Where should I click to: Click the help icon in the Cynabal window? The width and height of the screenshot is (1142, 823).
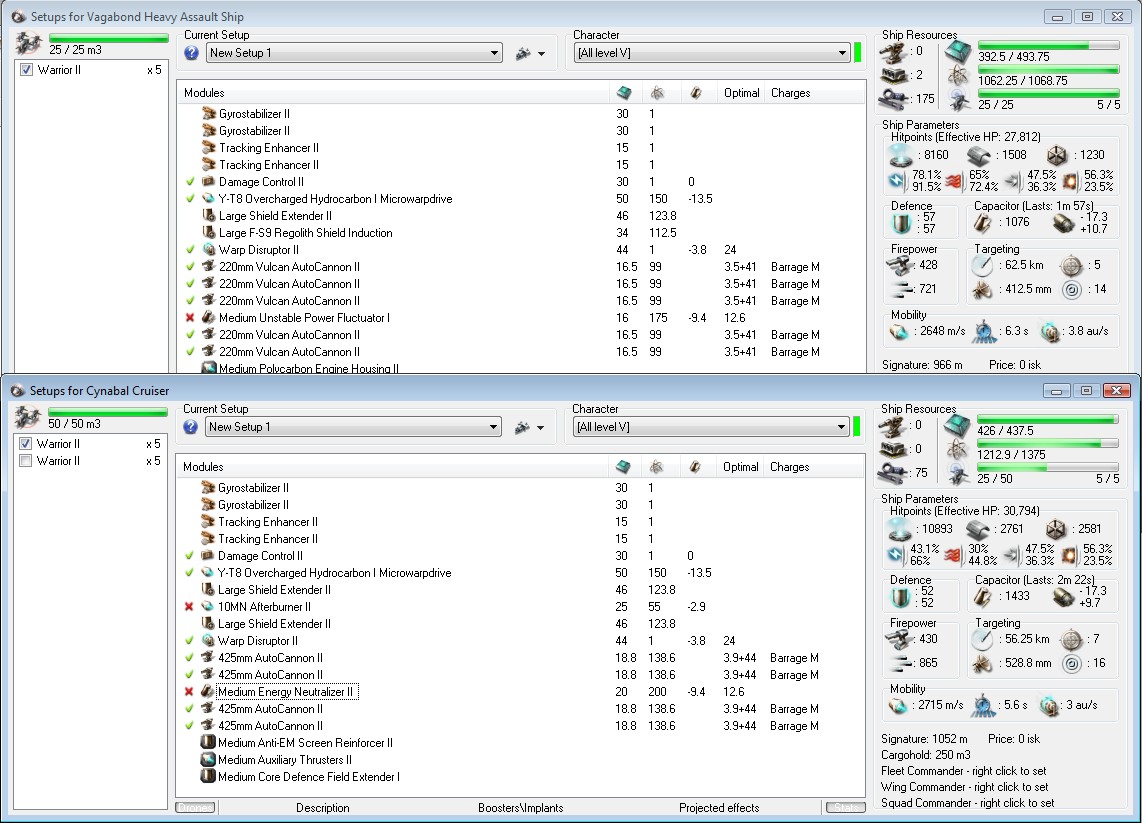191,428
